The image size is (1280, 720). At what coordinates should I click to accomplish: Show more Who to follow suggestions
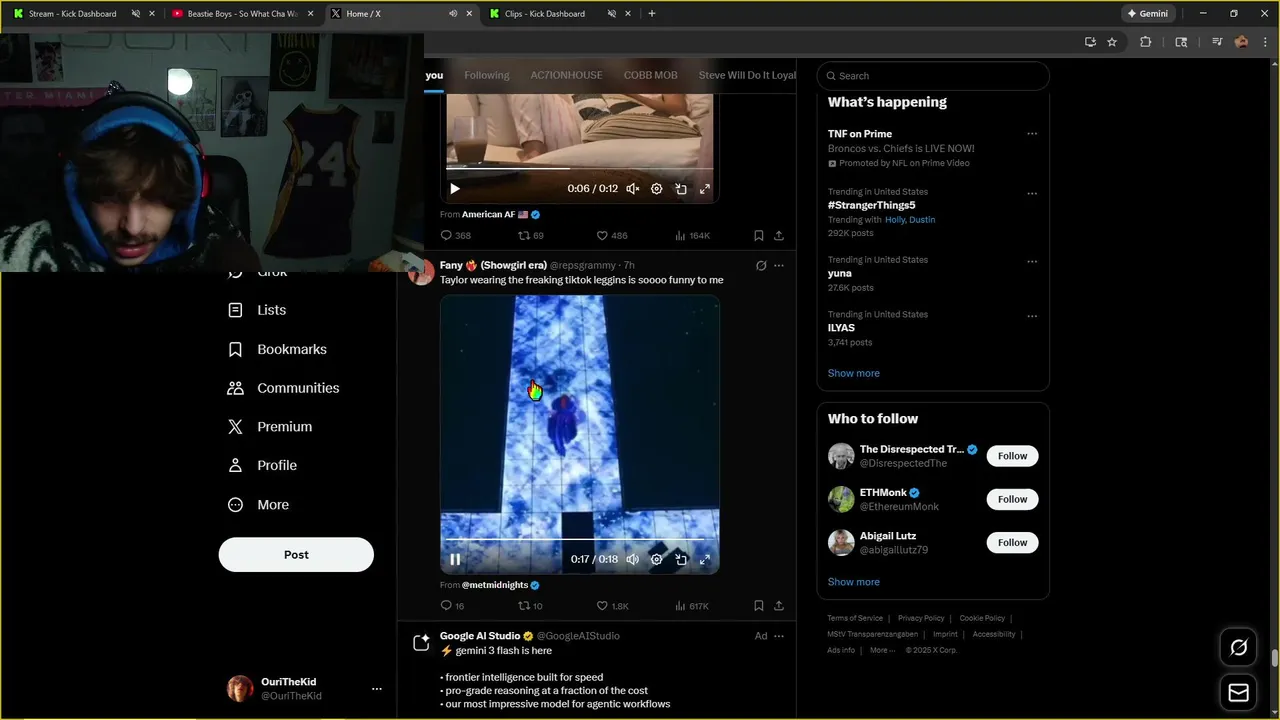853,582
